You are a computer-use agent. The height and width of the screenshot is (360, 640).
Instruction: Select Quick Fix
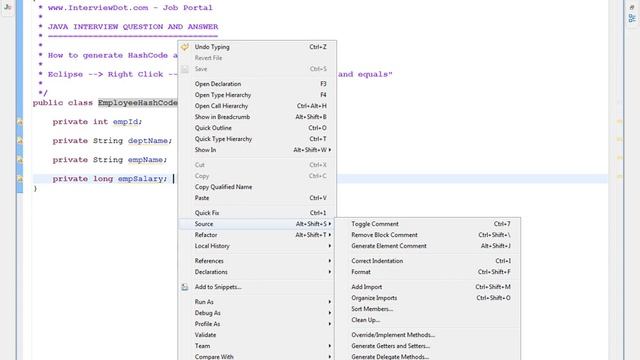click(257, 213)
